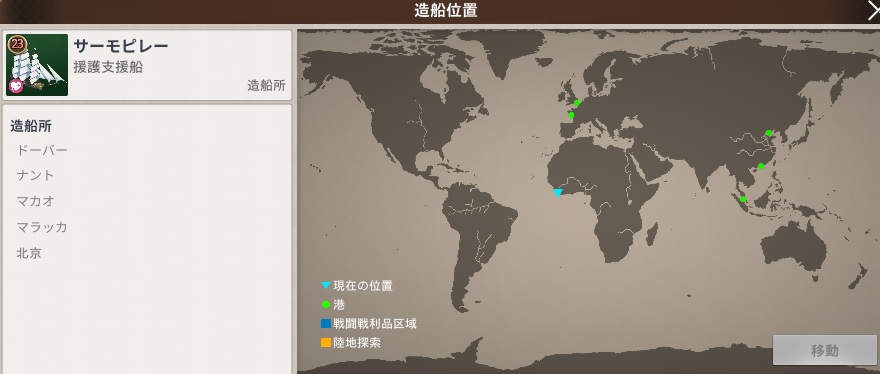Click the orange 陸地探索 legend swatch
The height and width of the screenshot is (374, 880).
(326, 343)
